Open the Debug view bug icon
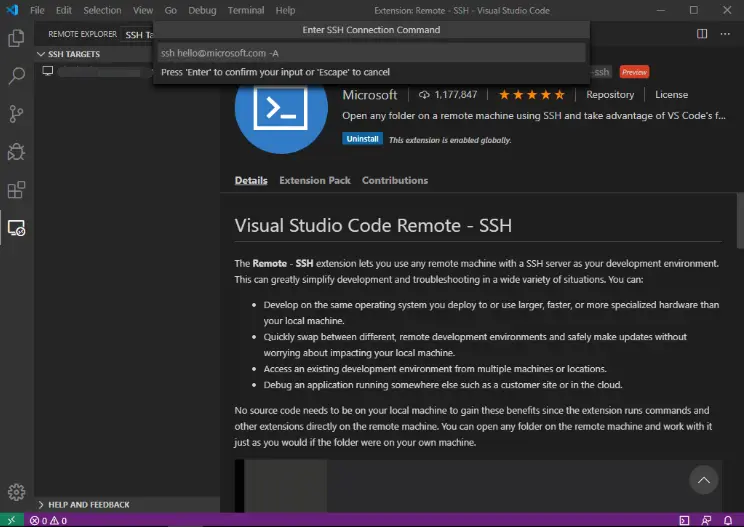Image resolution: width=744 pixels, height=527 pixels. 16,152
